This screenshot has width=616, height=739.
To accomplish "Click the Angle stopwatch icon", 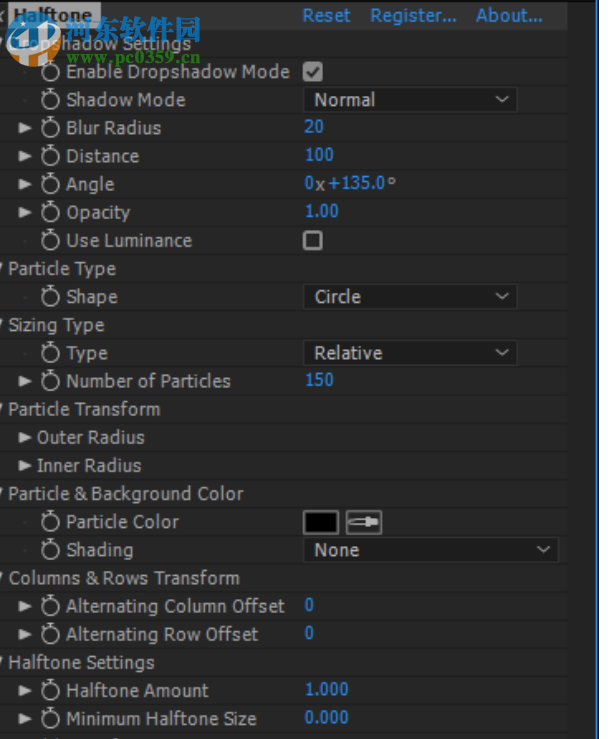I will [x=51, y=184].
